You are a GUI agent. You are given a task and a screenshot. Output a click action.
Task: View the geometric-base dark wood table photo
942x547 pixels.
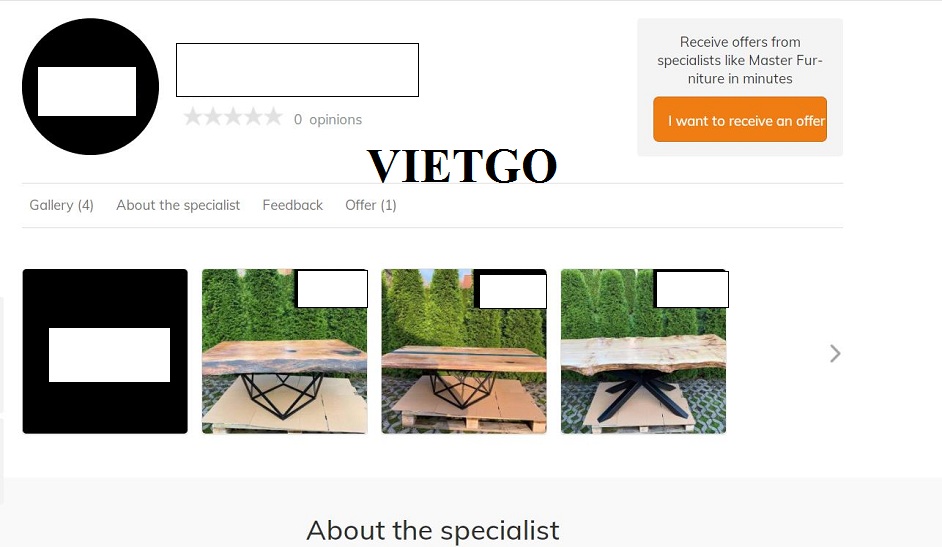pos(285,351)
